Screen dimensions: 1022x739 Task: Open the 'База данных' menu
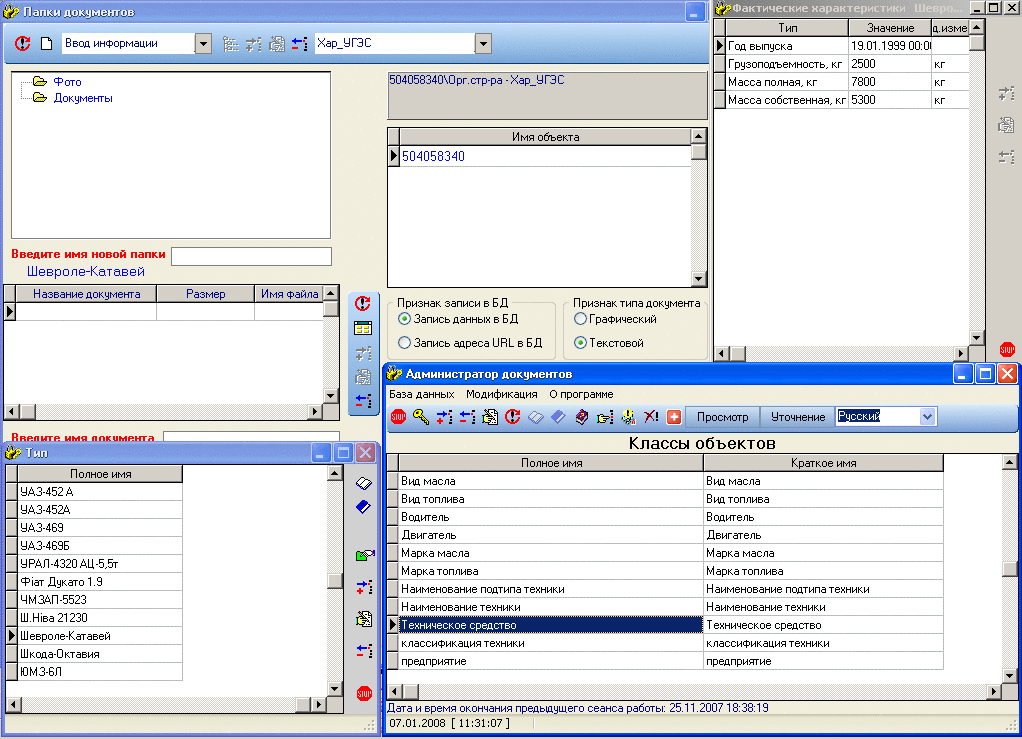coord(422,394)
